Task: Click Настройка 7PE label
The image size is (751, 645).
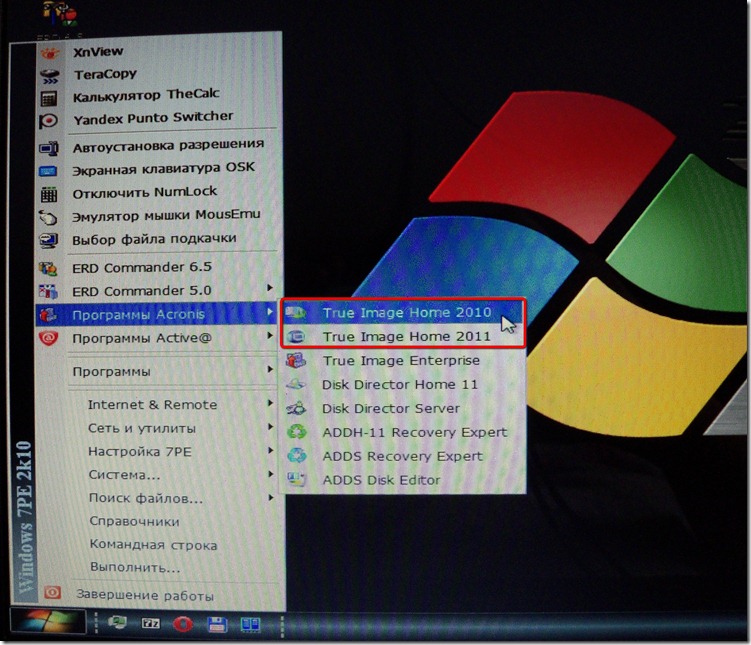Action: (x=140, y=452)
